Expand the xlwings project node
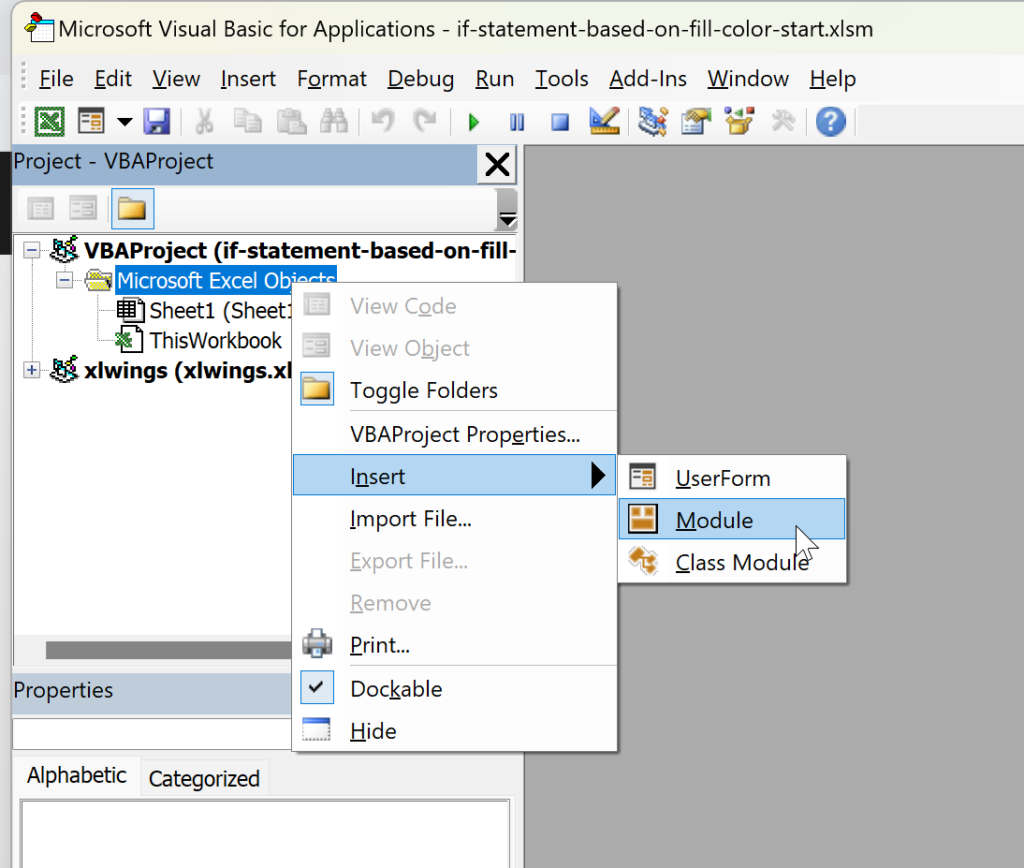The width and height of the screenshot is (1024, 868). (31, 370)
